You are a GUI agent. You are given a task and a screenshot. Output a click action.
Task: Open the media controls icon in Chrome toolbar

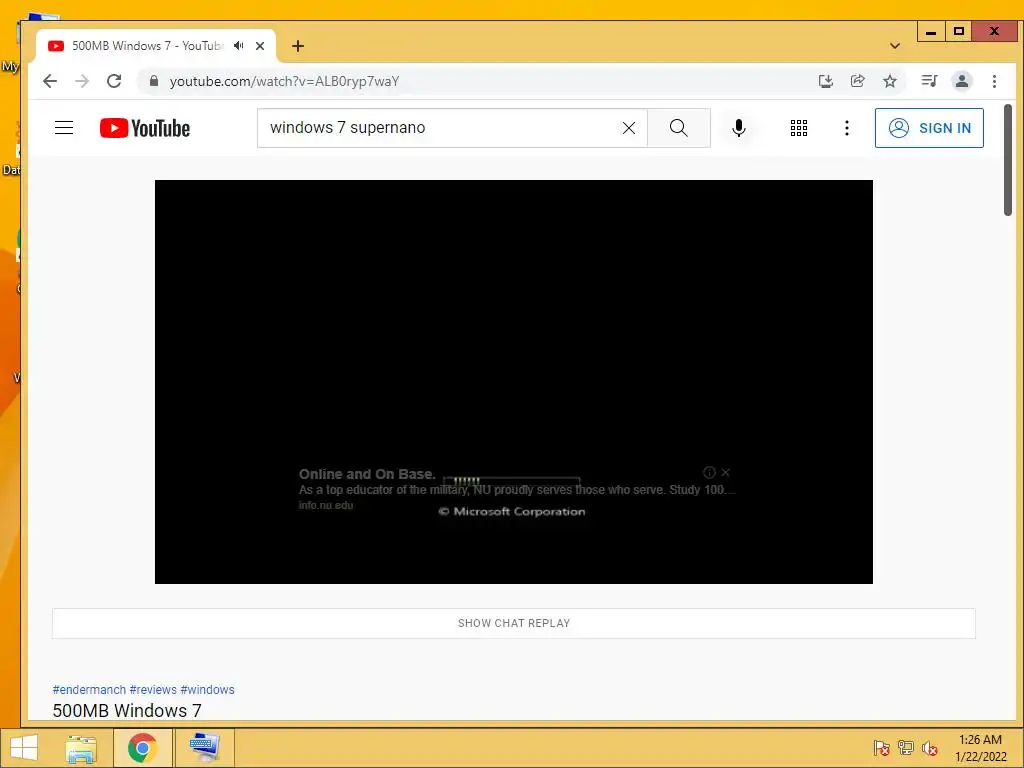(x=929, y=81)
